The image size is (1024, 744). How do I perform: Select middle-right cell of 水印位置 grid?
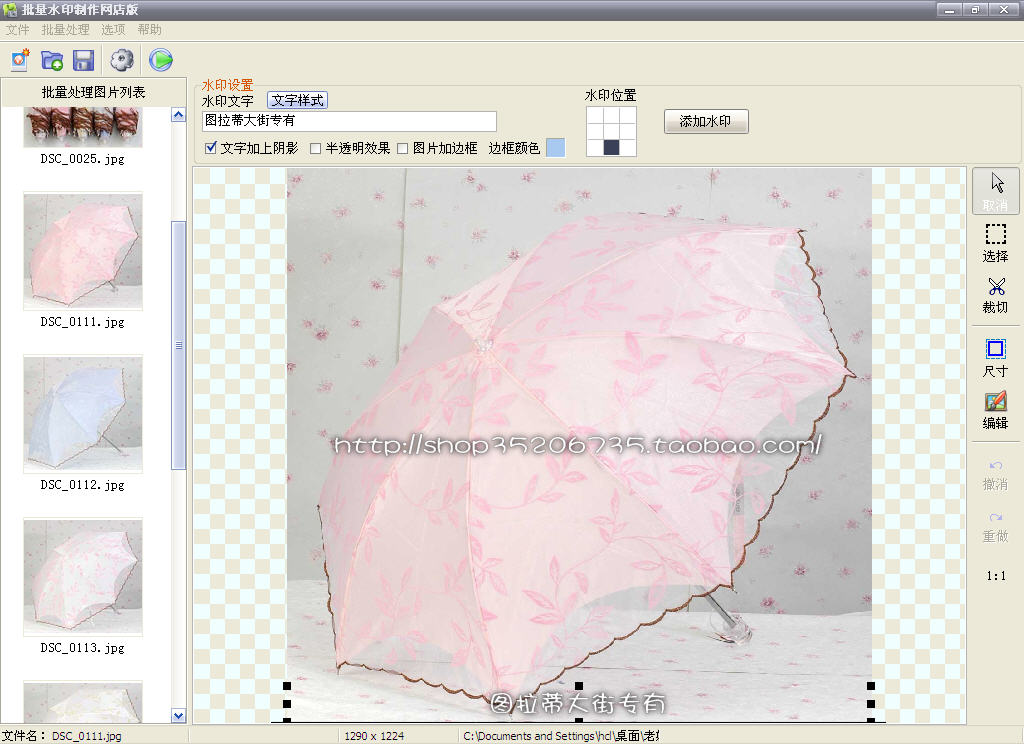[628, 131]
